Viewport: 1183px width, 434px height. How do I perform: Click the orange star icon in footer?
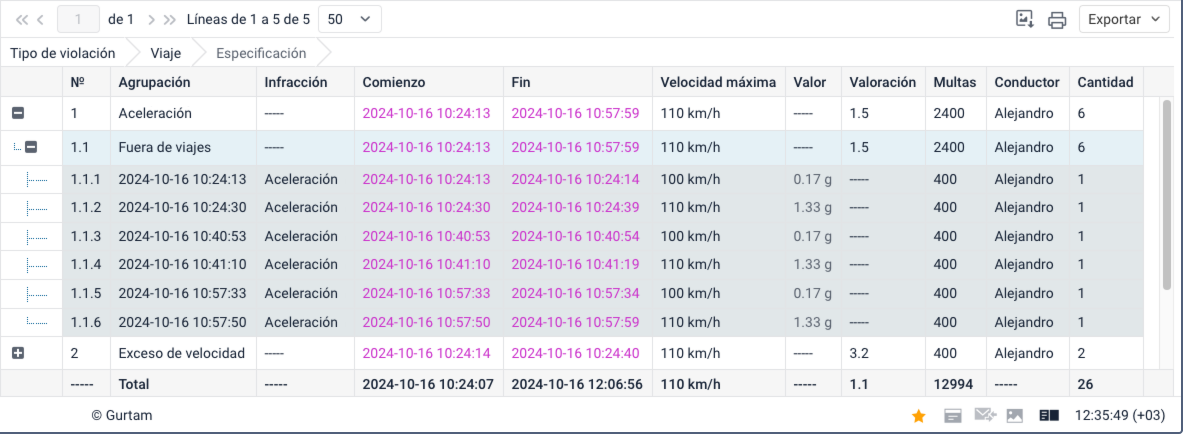pyautogui.click(x=918, y=415)
